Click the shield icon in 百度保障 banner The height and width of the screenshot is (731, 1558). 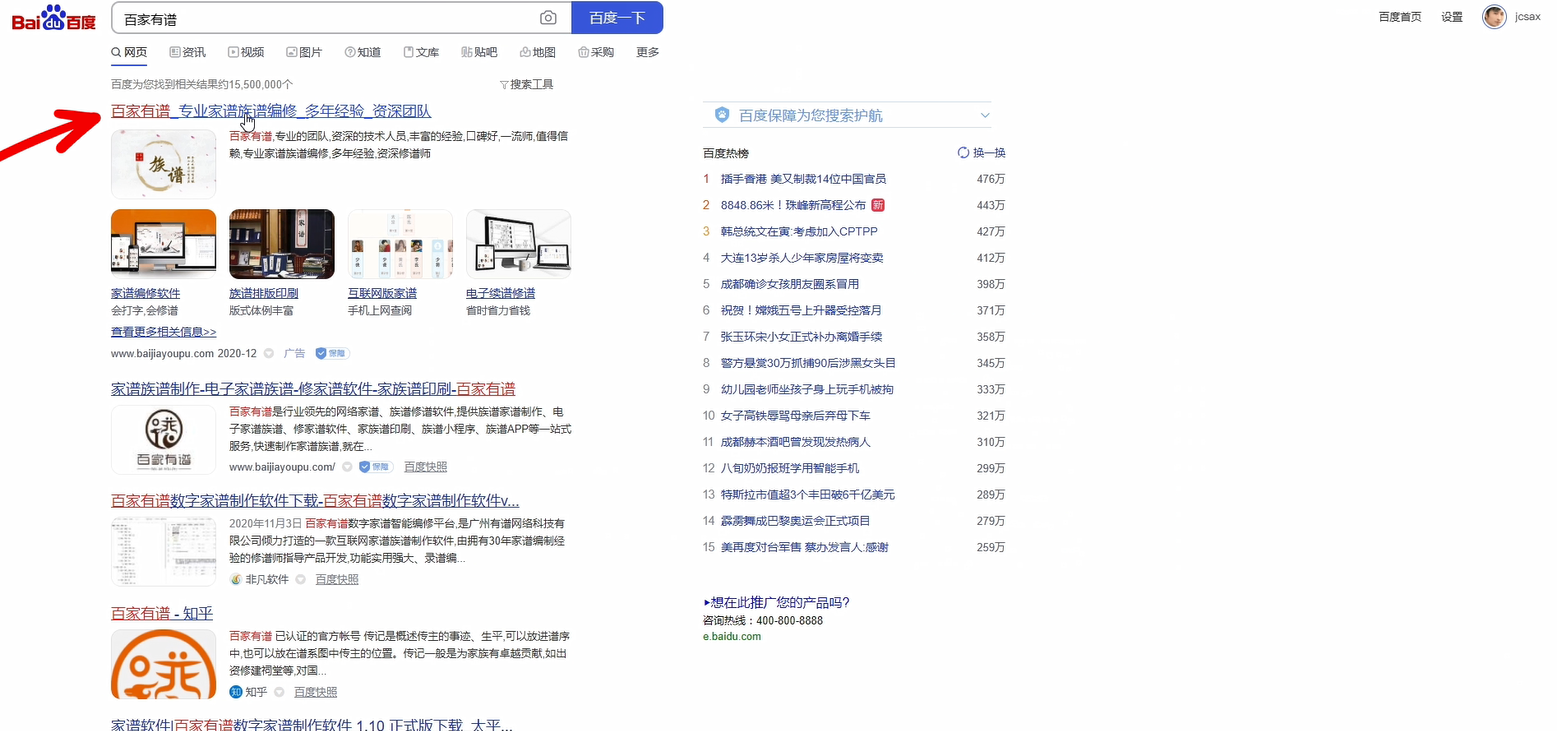point(722,116)
